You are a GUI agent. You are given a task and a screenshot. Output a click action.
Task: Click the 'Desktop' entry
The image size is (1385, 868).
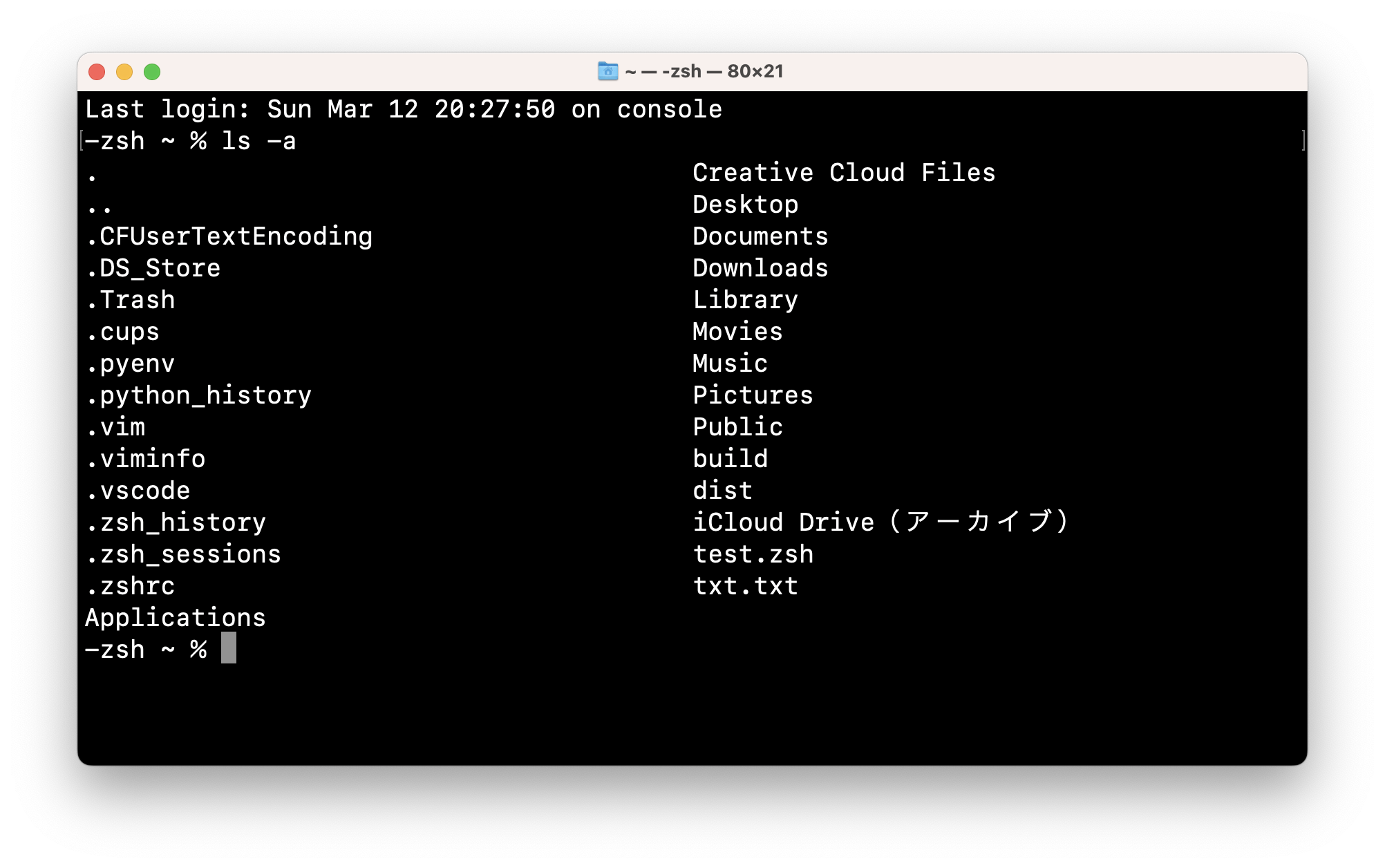[746, 205]
